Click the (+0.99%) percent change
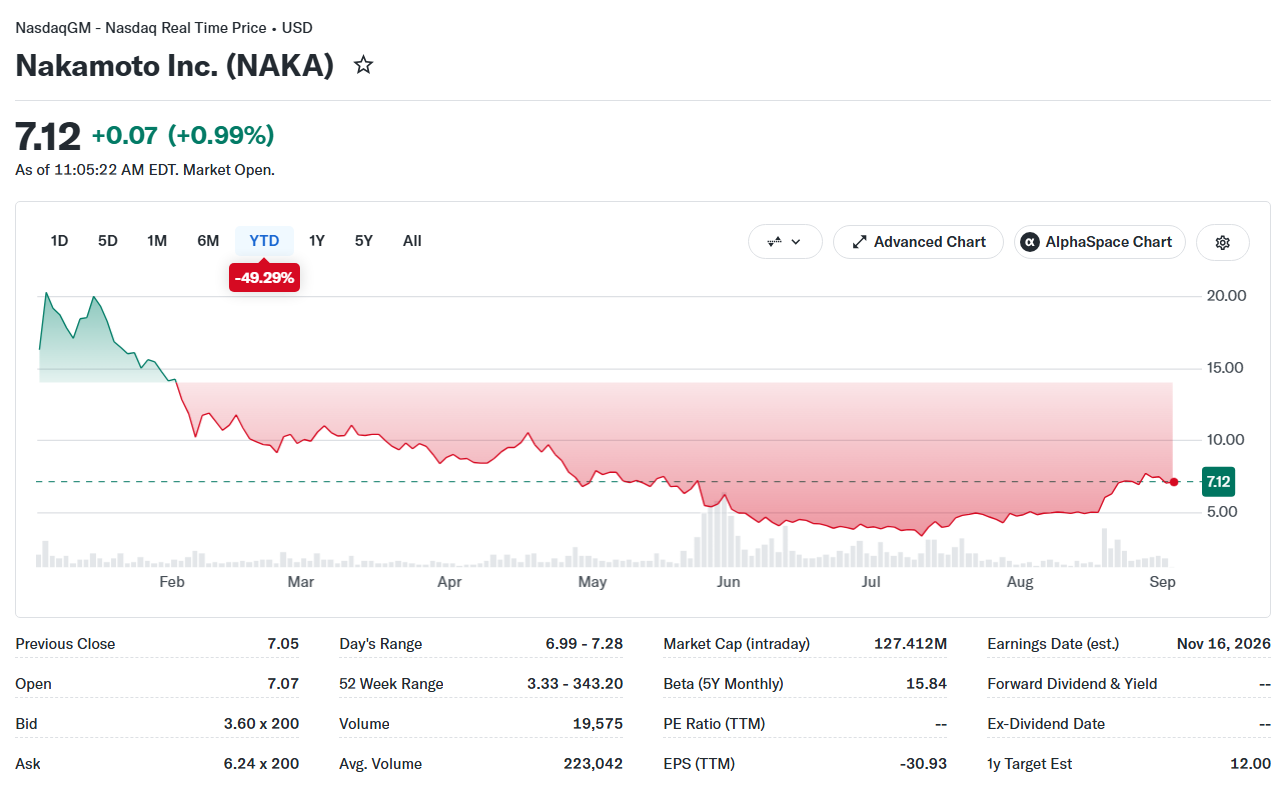This screenshot has width=1286, height=791. [x=221, y=136]
